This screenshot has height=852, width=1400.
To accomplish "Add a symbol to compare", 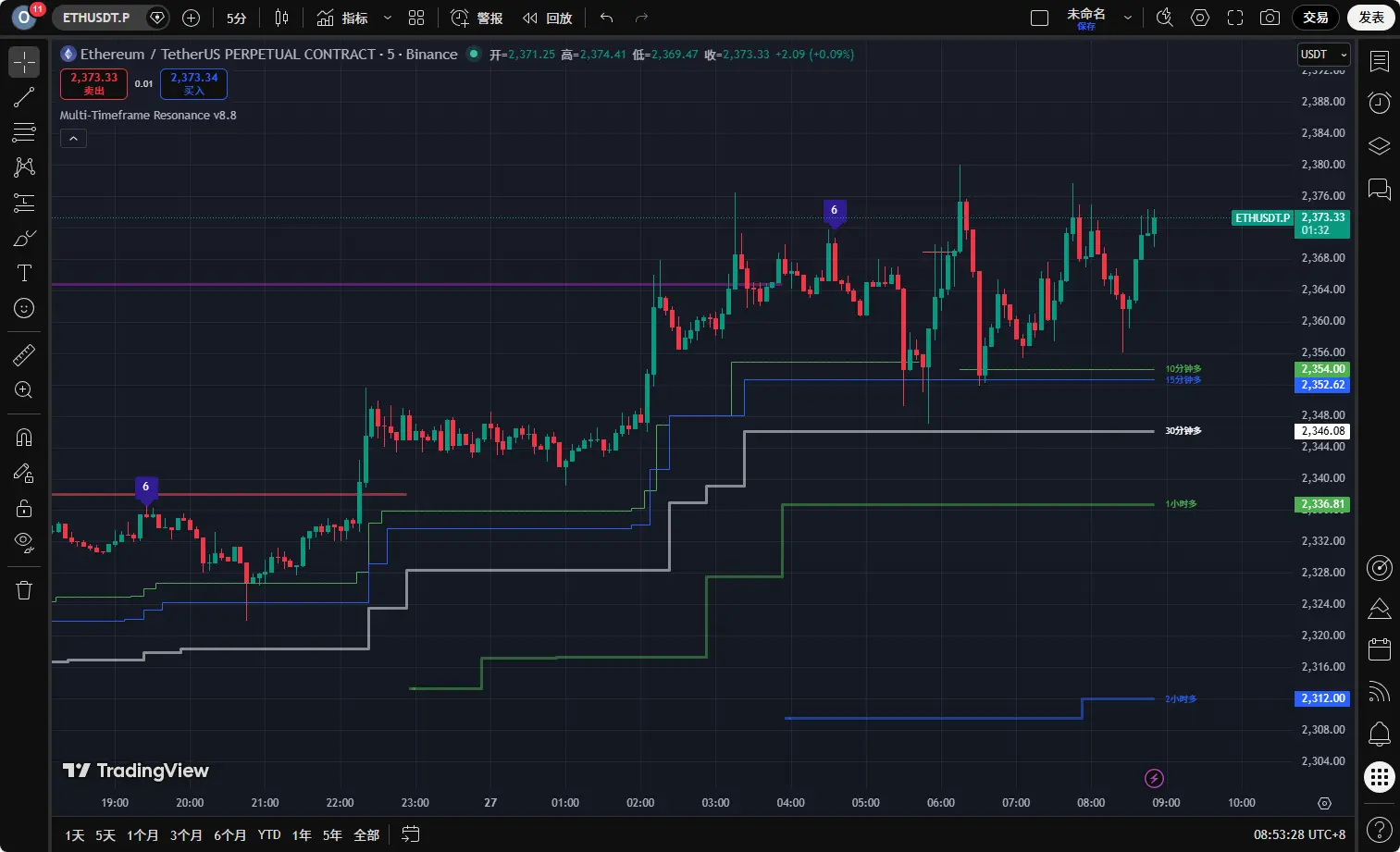I will [192, 18].
